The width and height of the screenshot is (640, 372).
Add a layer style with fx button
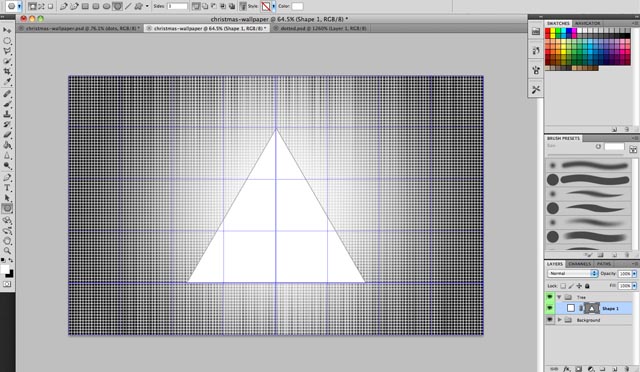[x=567, y=369]
